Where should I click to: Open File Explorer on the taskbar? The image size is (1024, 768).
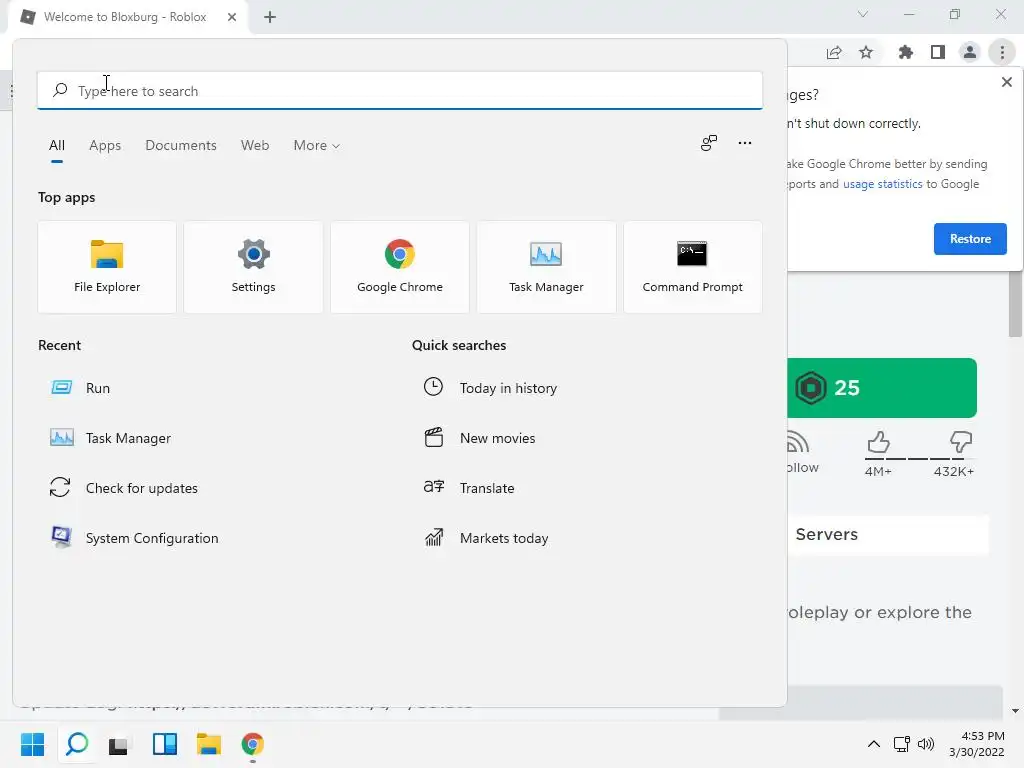(x=209, y=744)
